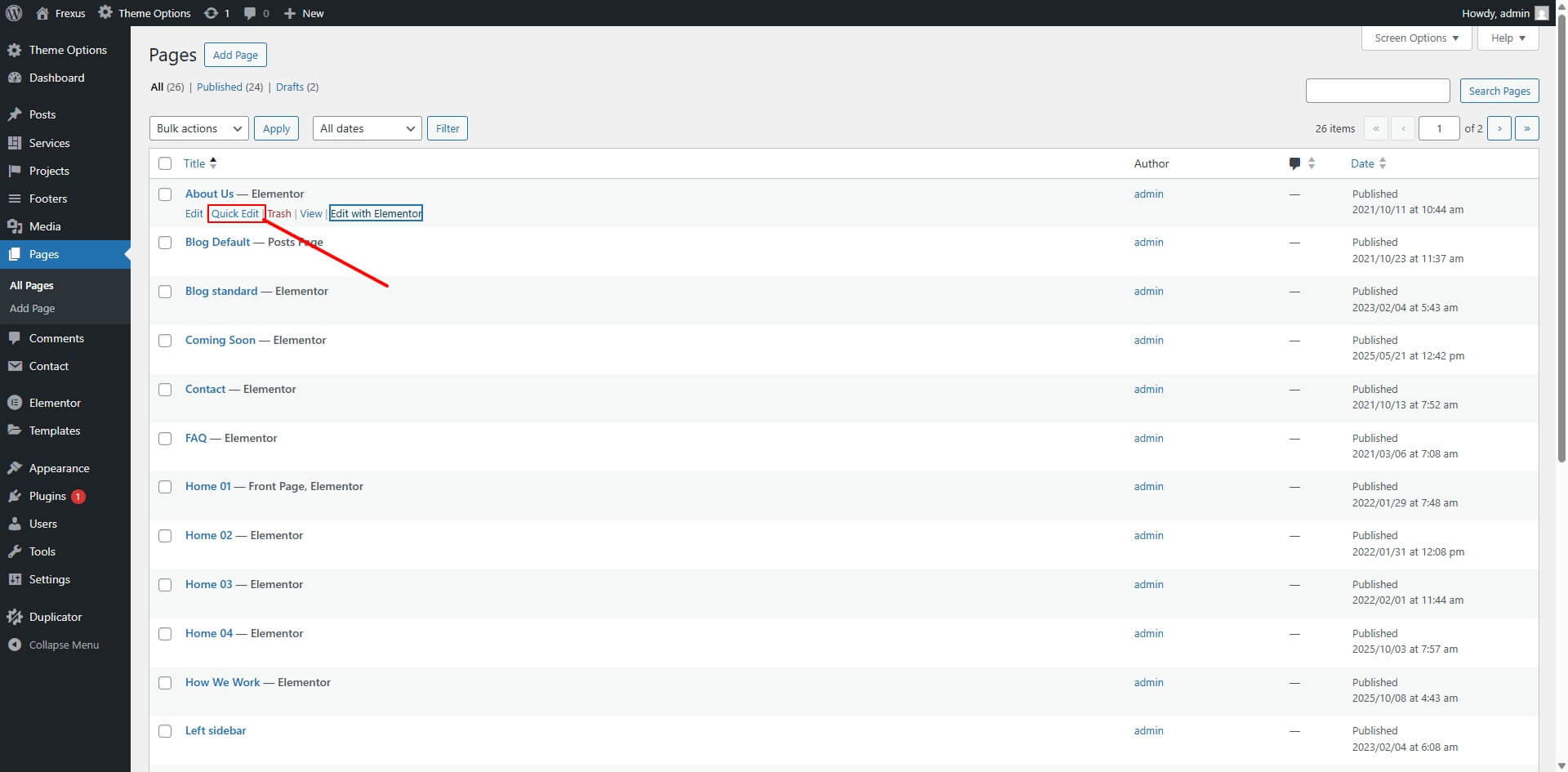
Task: Open Plugins from the sidebar
Action: 47,496
